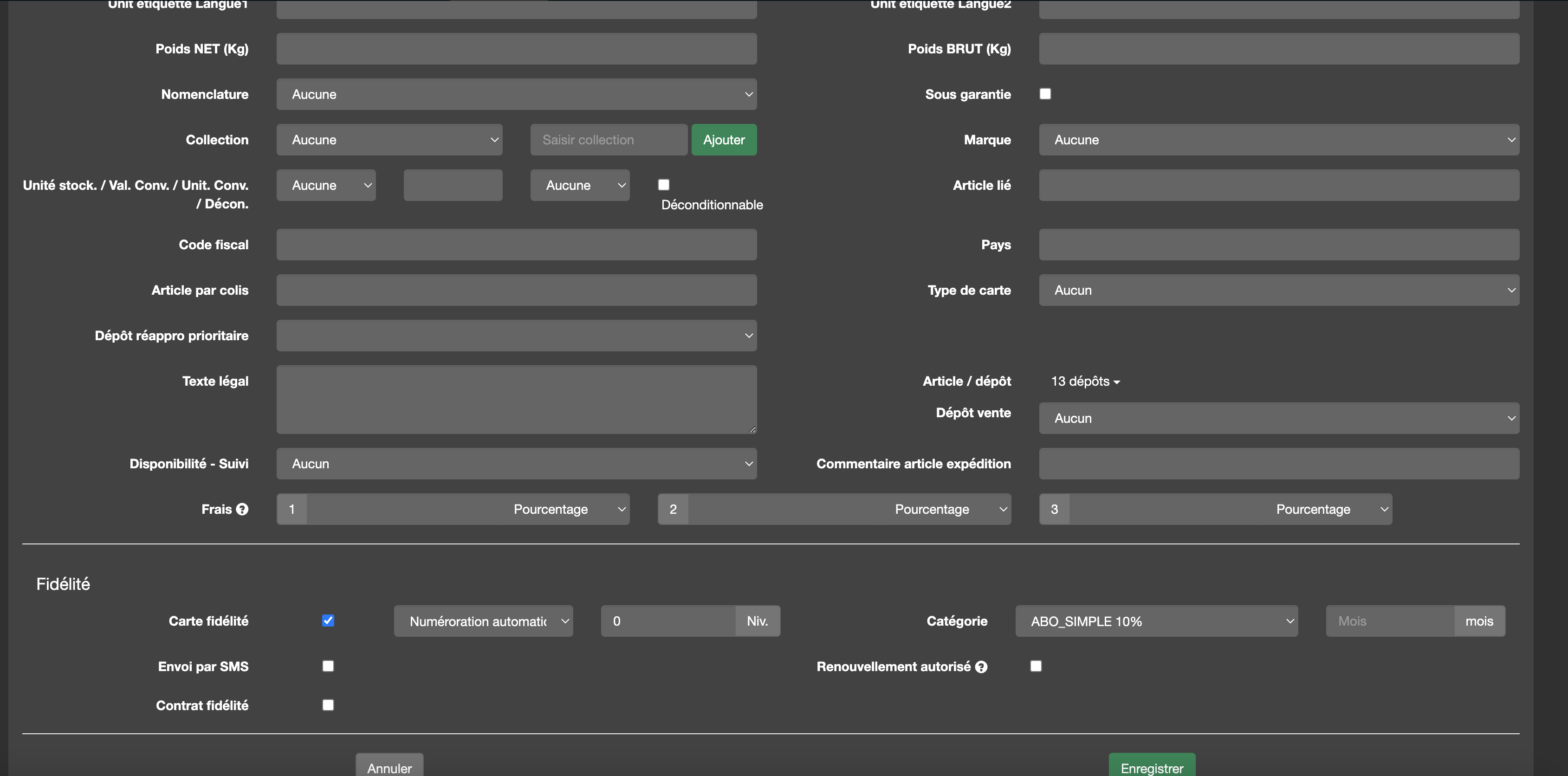
Task: Focus the Article lié field
Action: 1279,185
